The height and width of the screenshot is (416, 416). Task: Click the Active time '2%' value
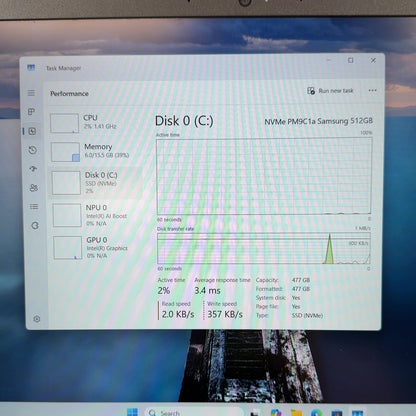[x=164, y=291]
